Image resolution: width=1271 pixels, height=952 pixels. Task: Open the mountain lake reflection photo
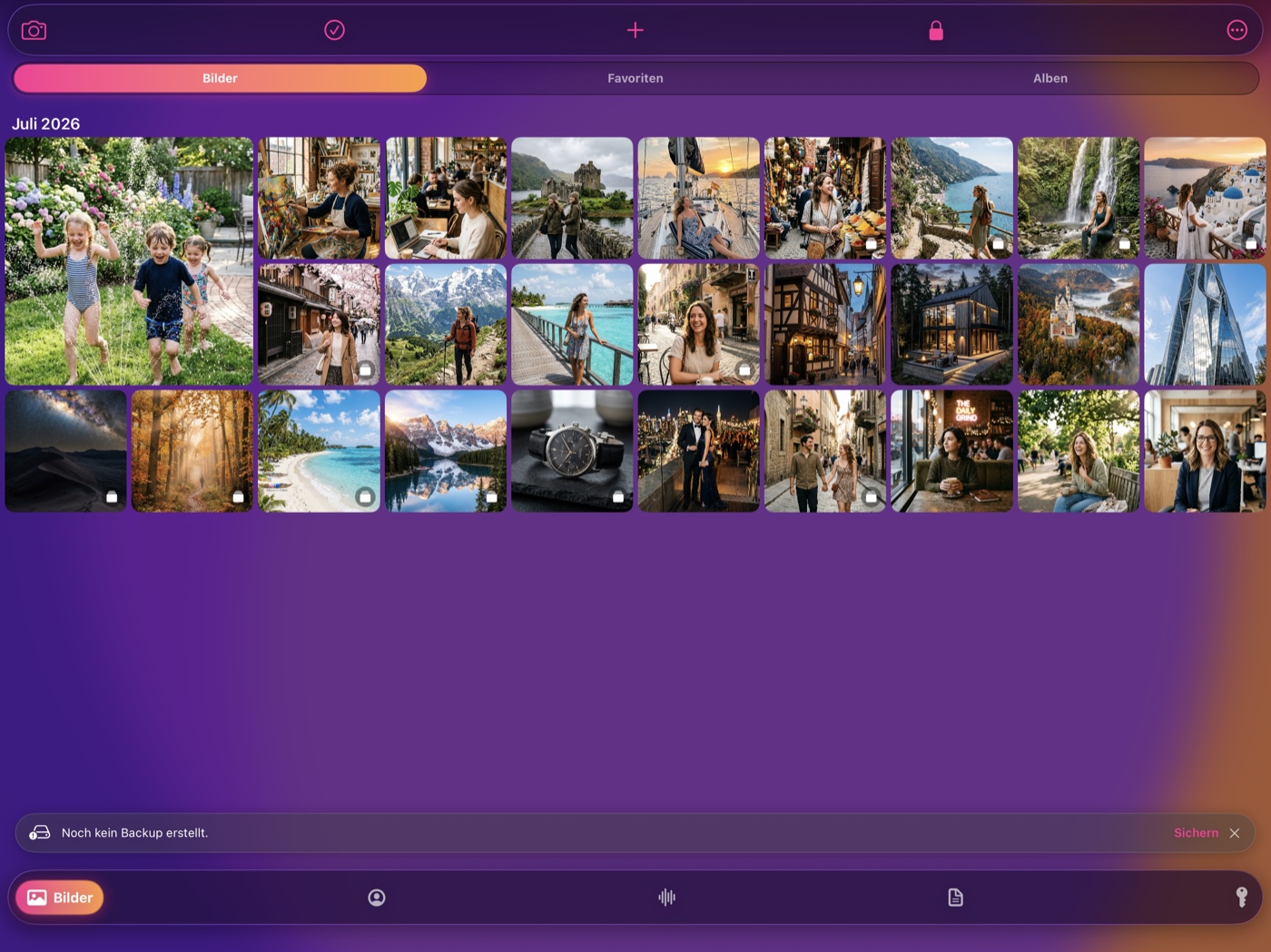point(446,451)
